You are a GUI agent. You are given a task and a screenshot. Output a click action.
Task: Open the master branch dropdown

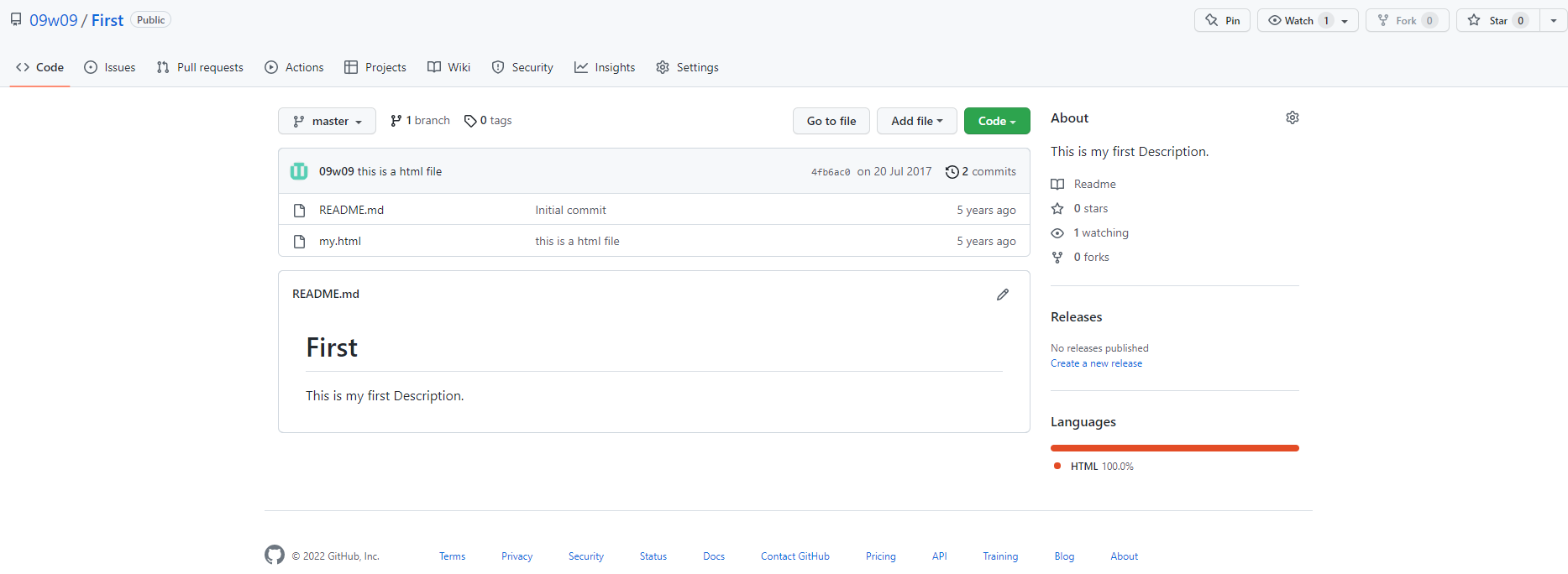327,121
